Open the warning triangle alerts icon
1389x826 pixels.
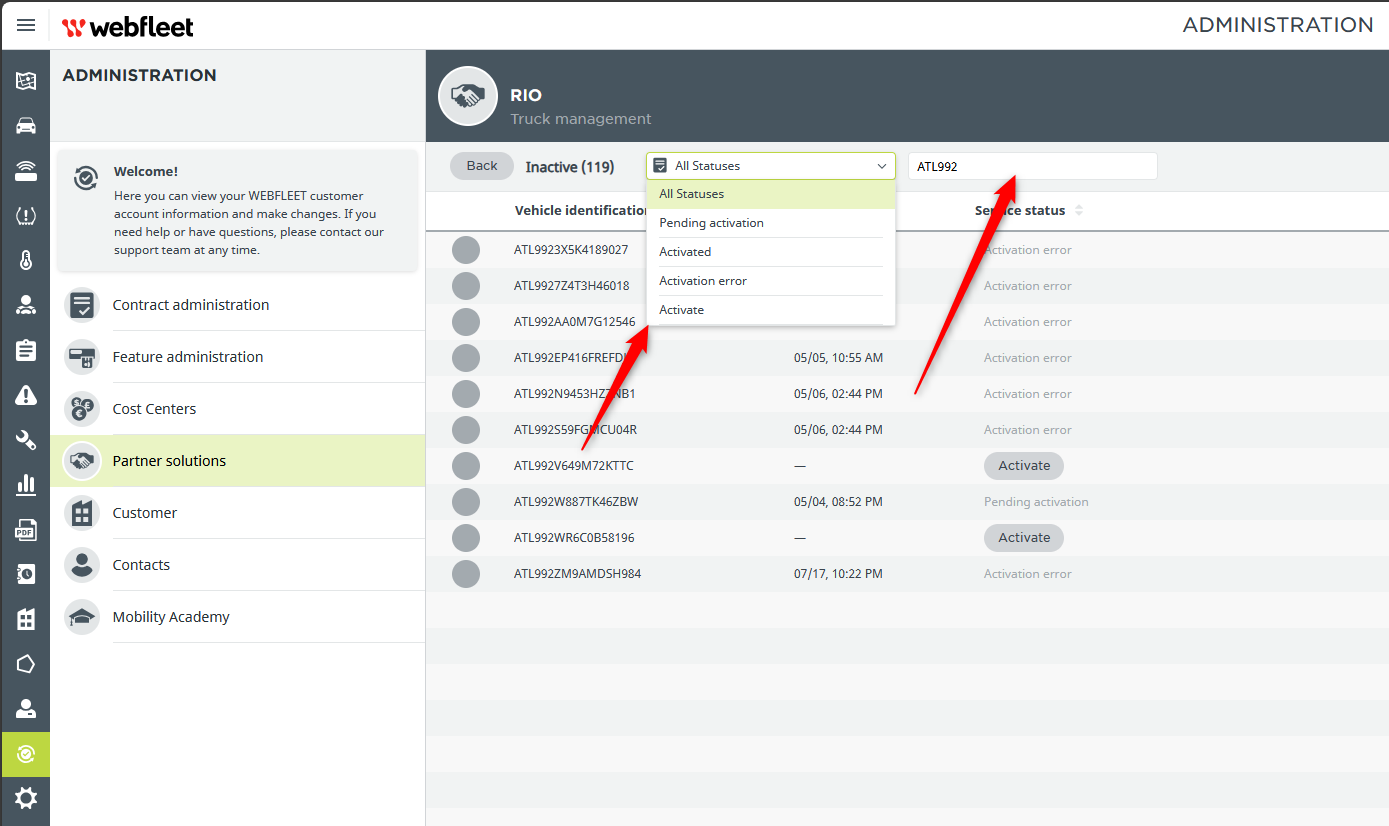(26, 396)
